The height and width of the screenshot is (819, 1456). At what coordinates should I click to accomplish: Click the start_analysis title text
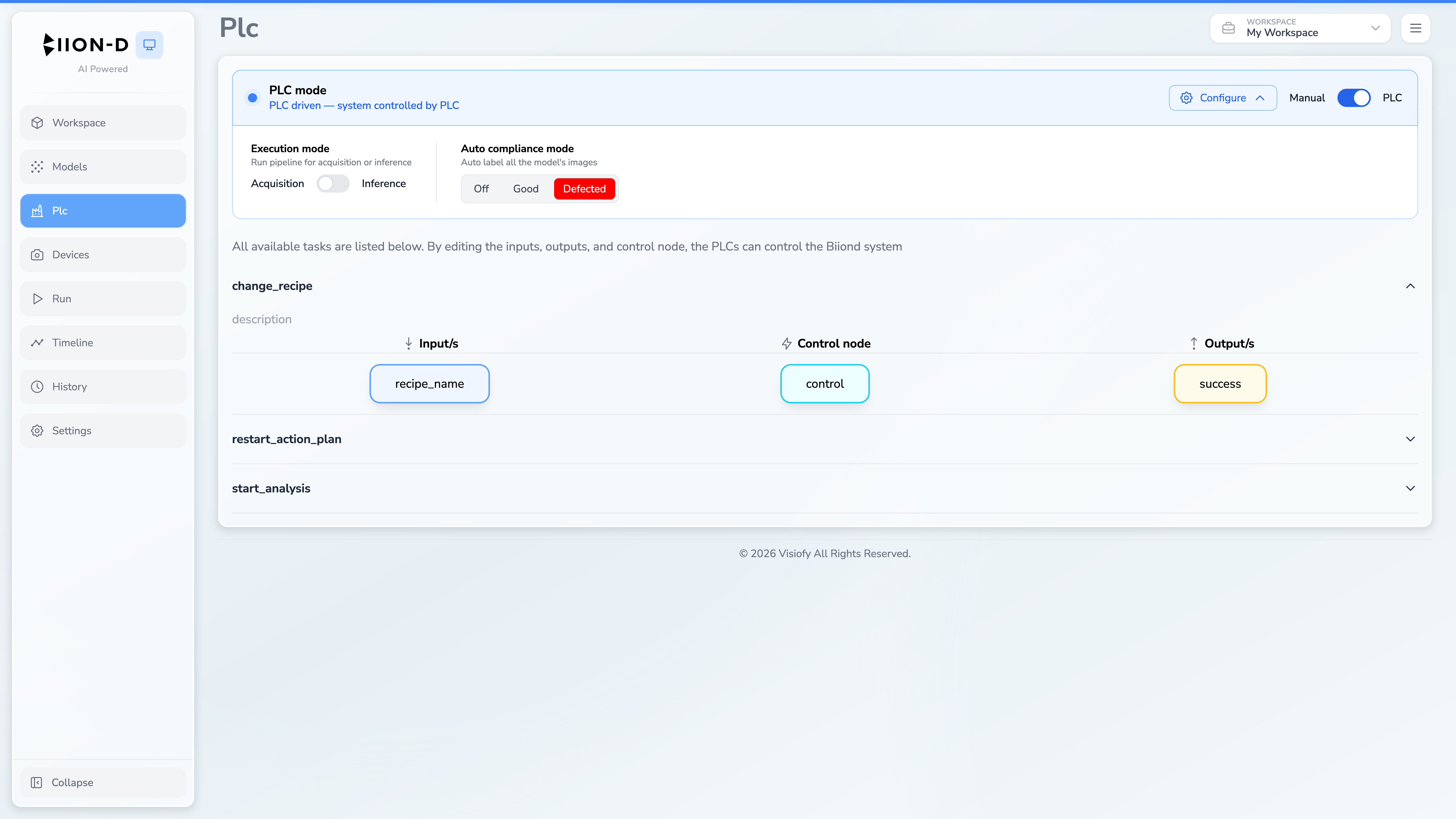271,488
